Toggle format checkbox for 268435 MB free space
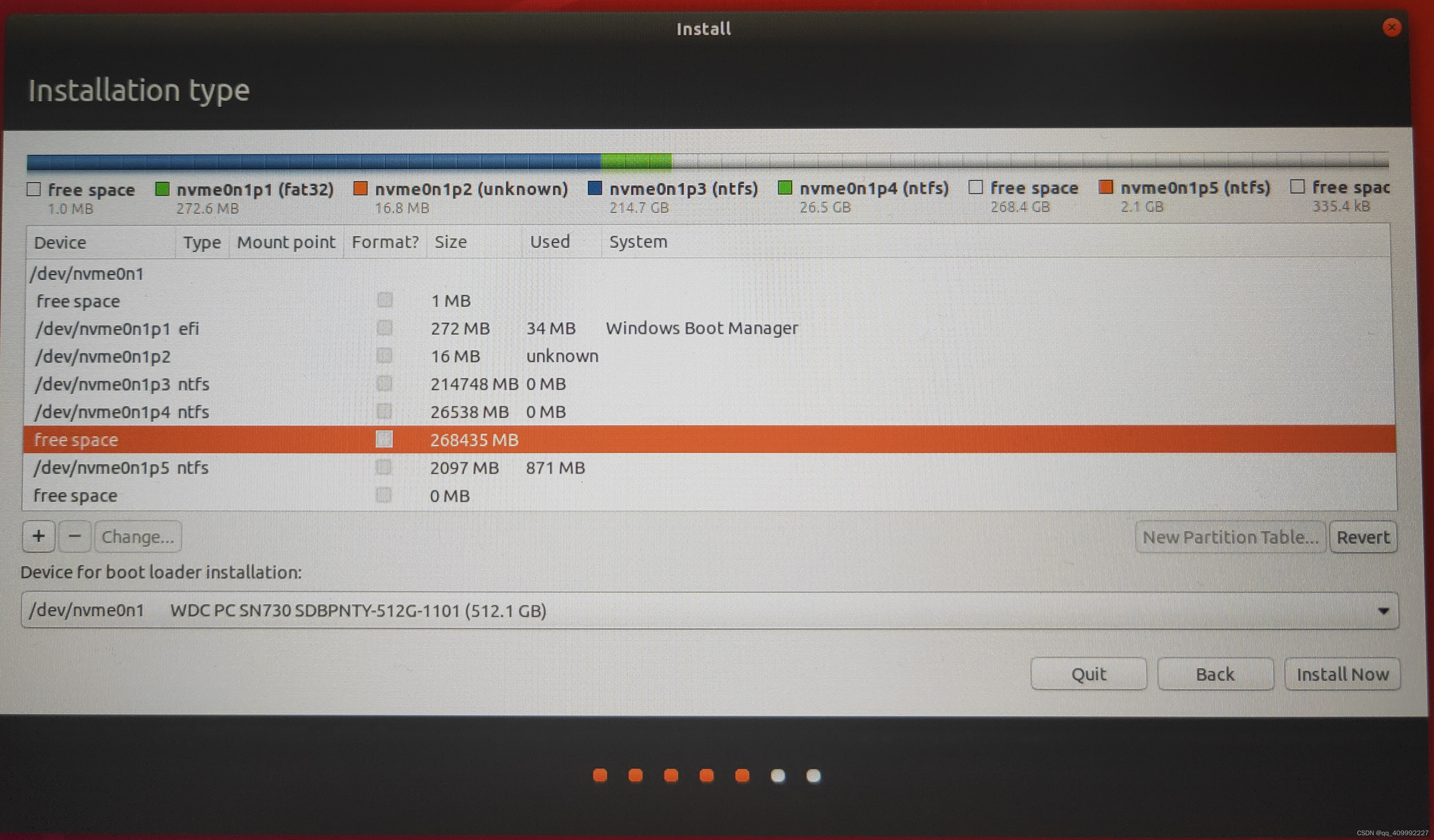 [384, 439]
